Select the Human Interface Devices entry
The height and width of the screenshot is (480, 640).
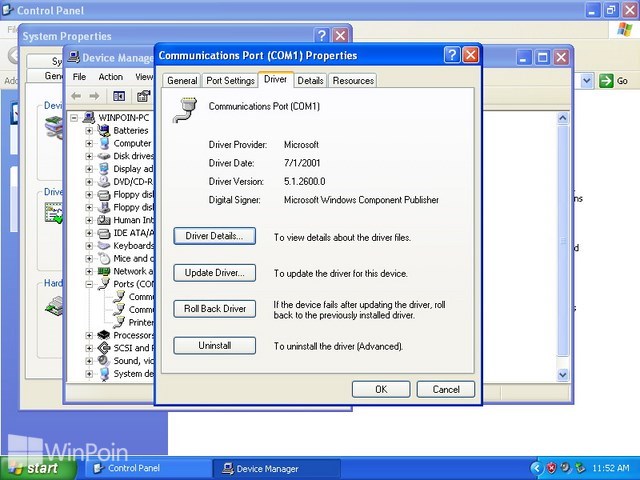[x=133, y=220]
